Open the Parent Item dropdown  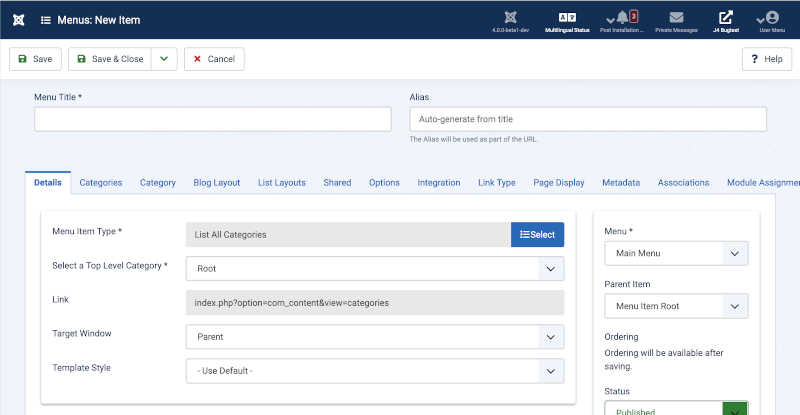(676, 306)
